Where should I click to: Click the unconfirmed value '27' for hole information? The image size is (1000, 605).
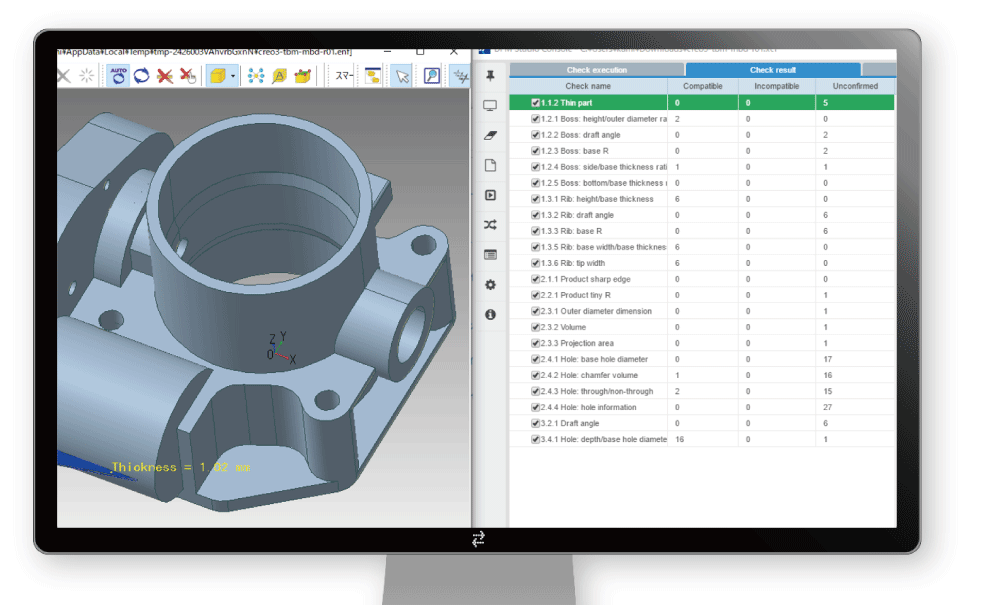(827, 407)
